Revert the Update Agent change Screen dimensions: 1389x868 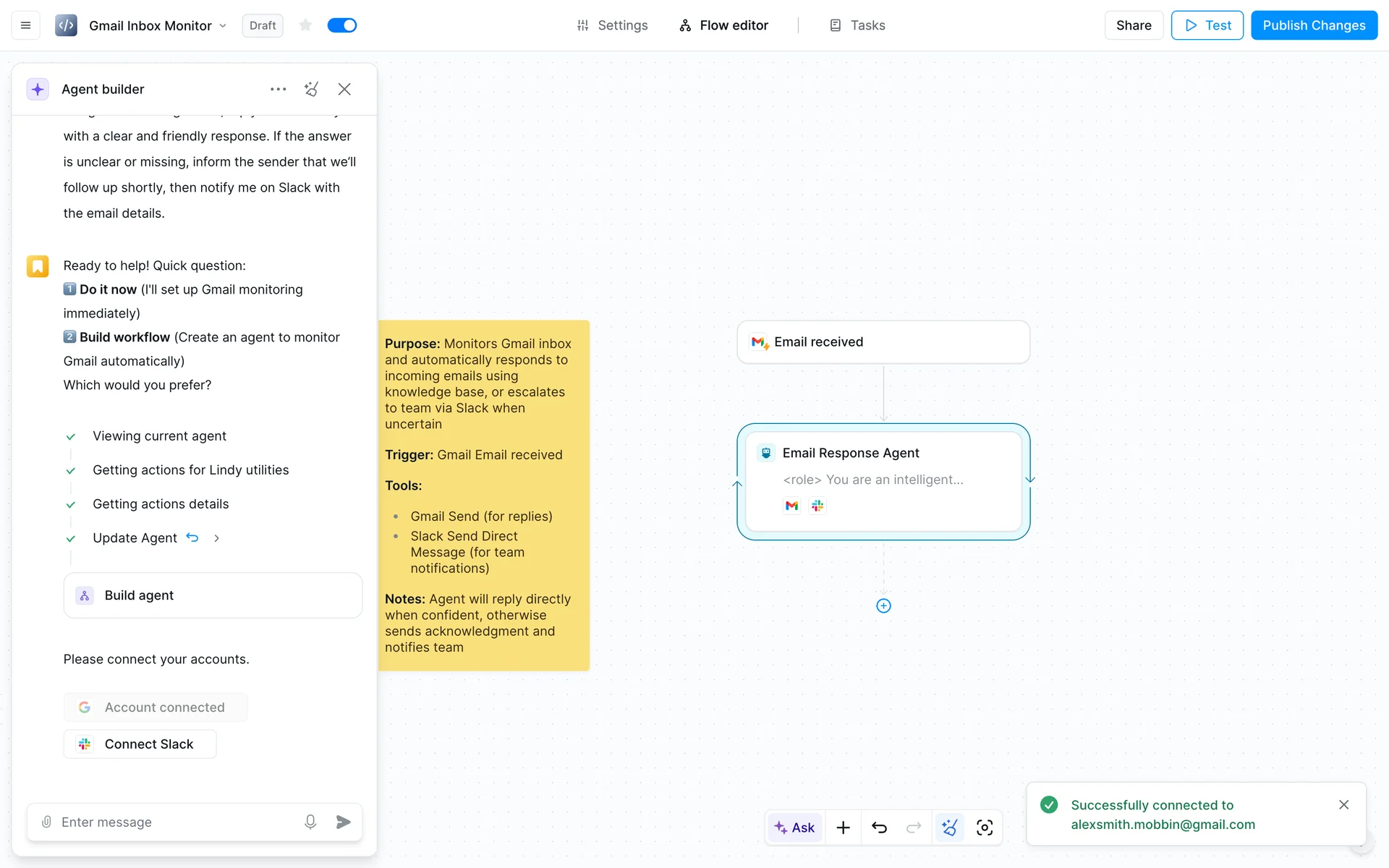pyautogui.click(x=192, y=537)
